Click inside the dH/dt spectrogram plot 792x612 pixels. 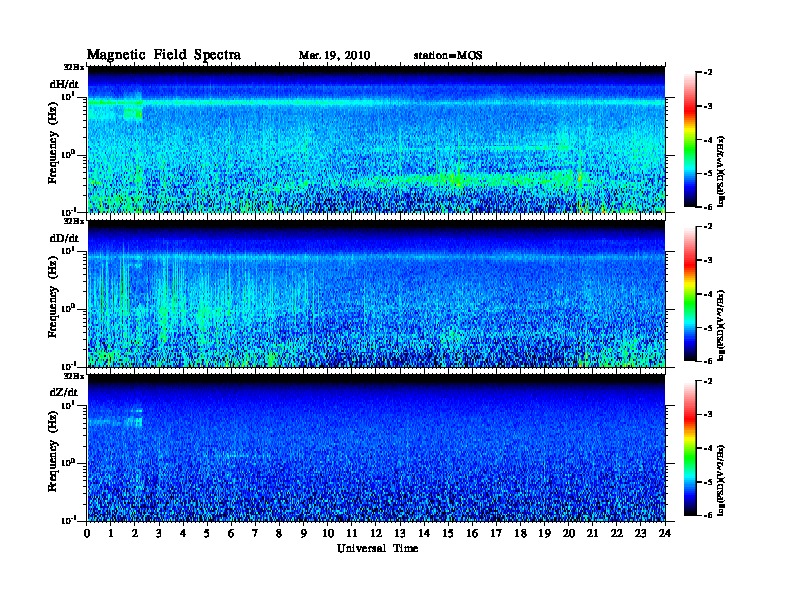coord(376,139)
